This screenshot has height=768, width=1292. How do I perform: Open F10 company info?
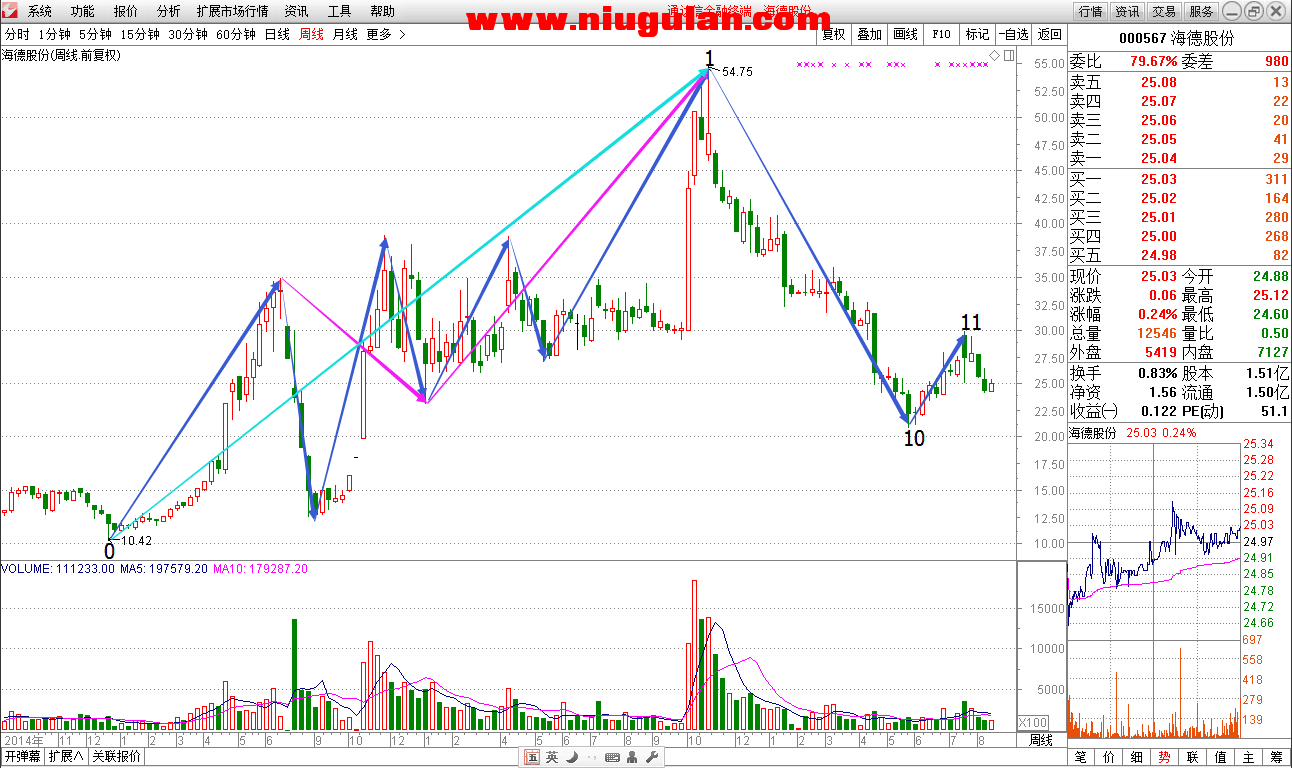click(x=941, y=34)
